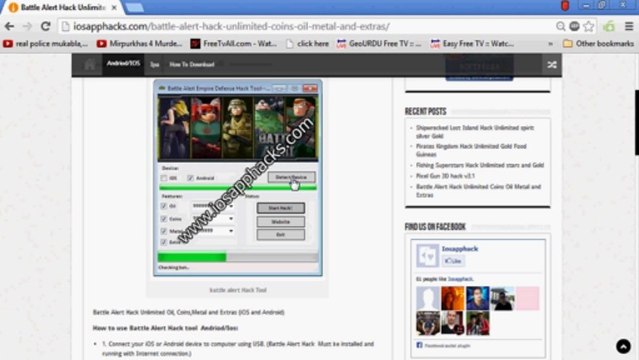Click the Facebook social plugin icon
Image resolution: width=639 pixels, height=360 pixels.
(x=419, y=345)
